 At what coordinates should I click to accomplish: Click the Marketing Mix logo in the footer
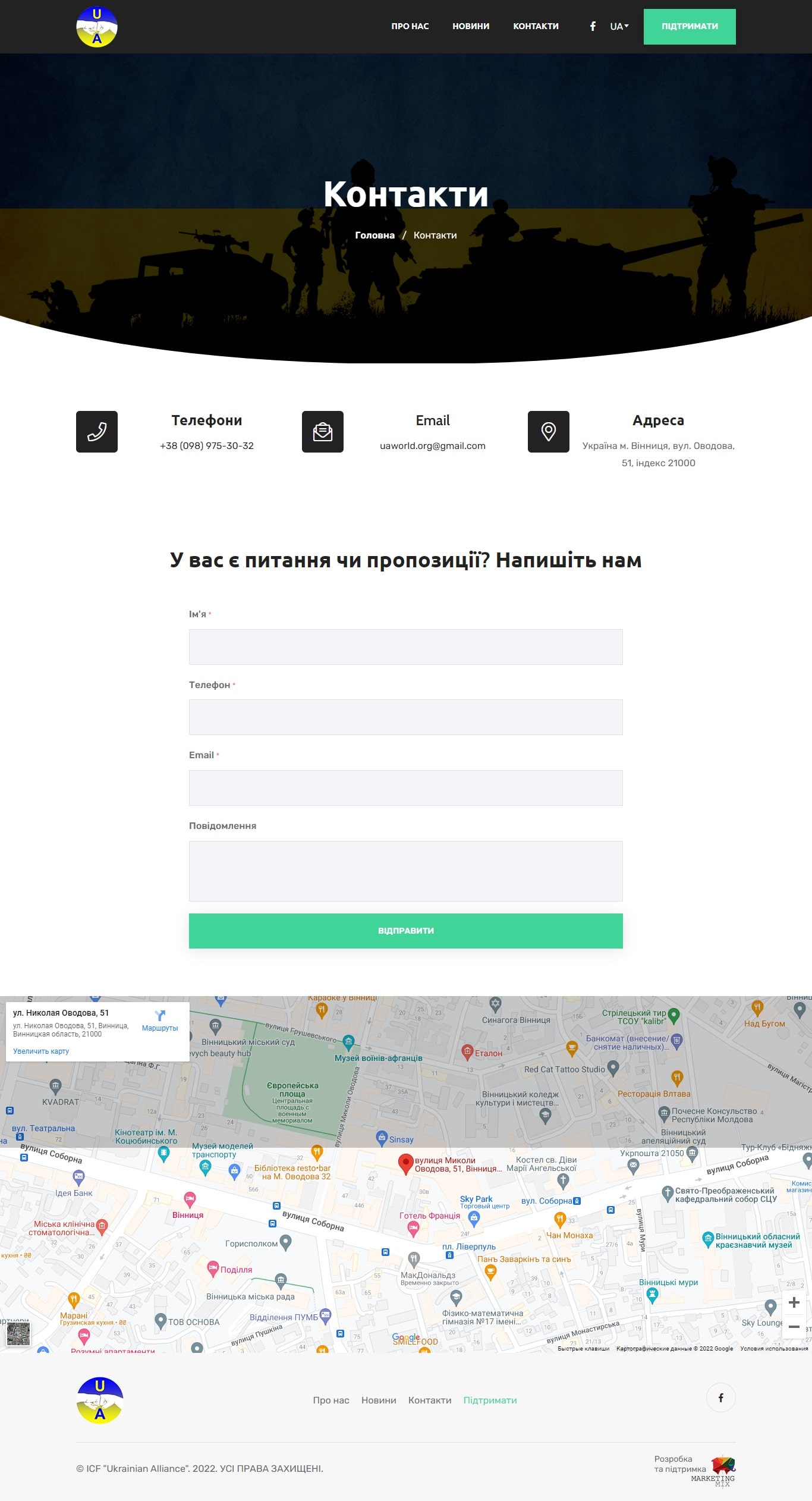[x=722, y=1470]
